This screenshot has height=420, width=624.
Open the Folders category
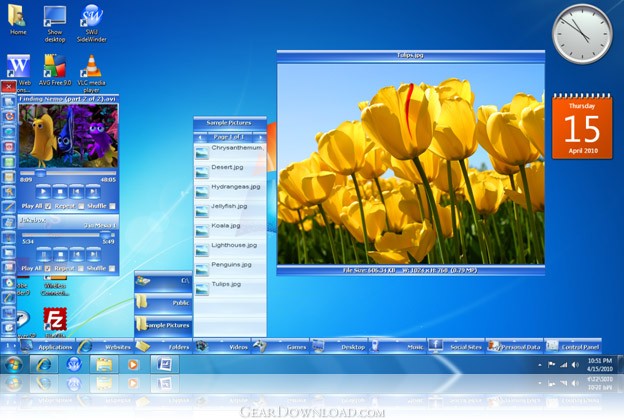pos(163,347)
